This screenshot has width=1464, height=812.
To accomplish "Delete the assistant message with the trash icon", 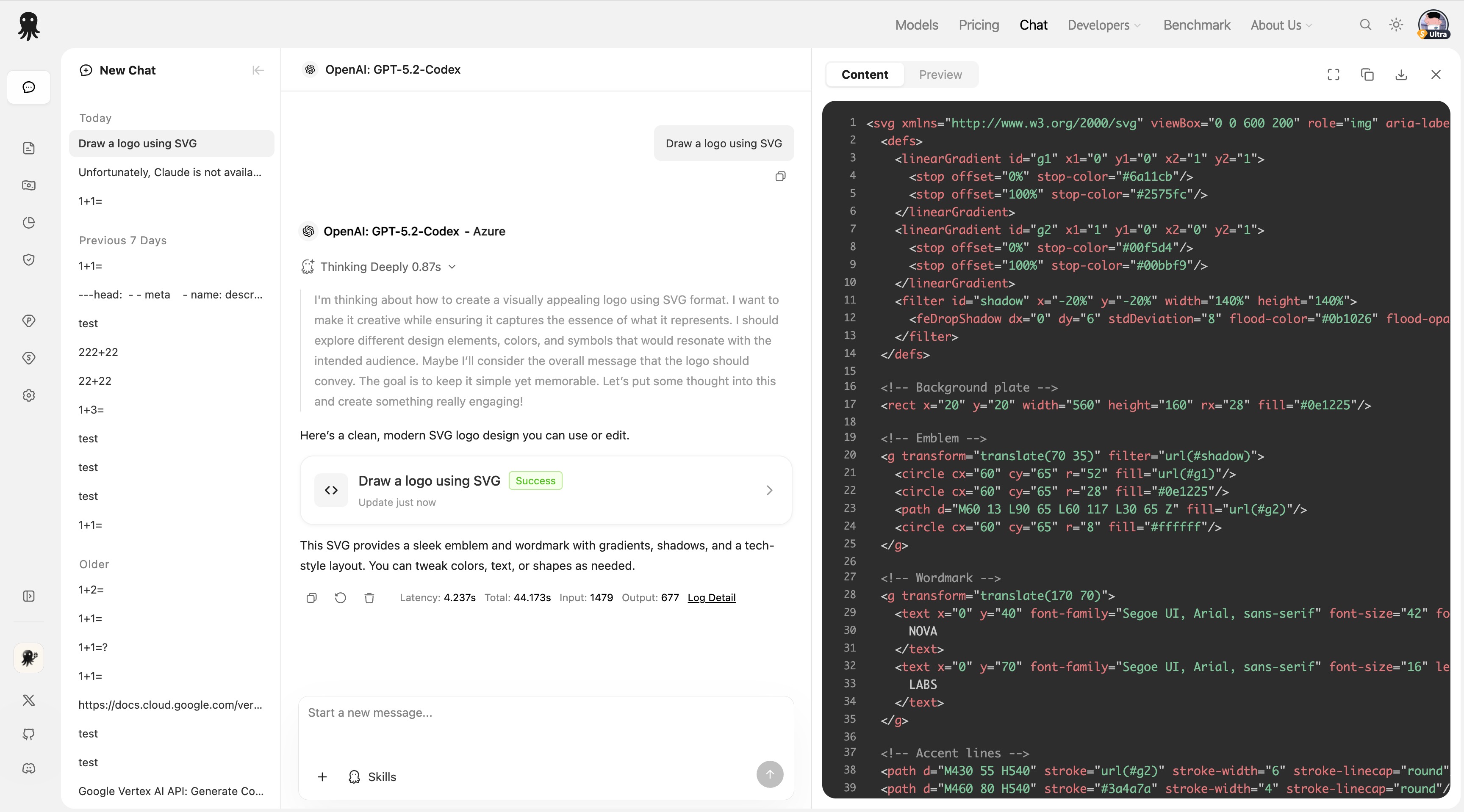I will click(x=369, y=597).
